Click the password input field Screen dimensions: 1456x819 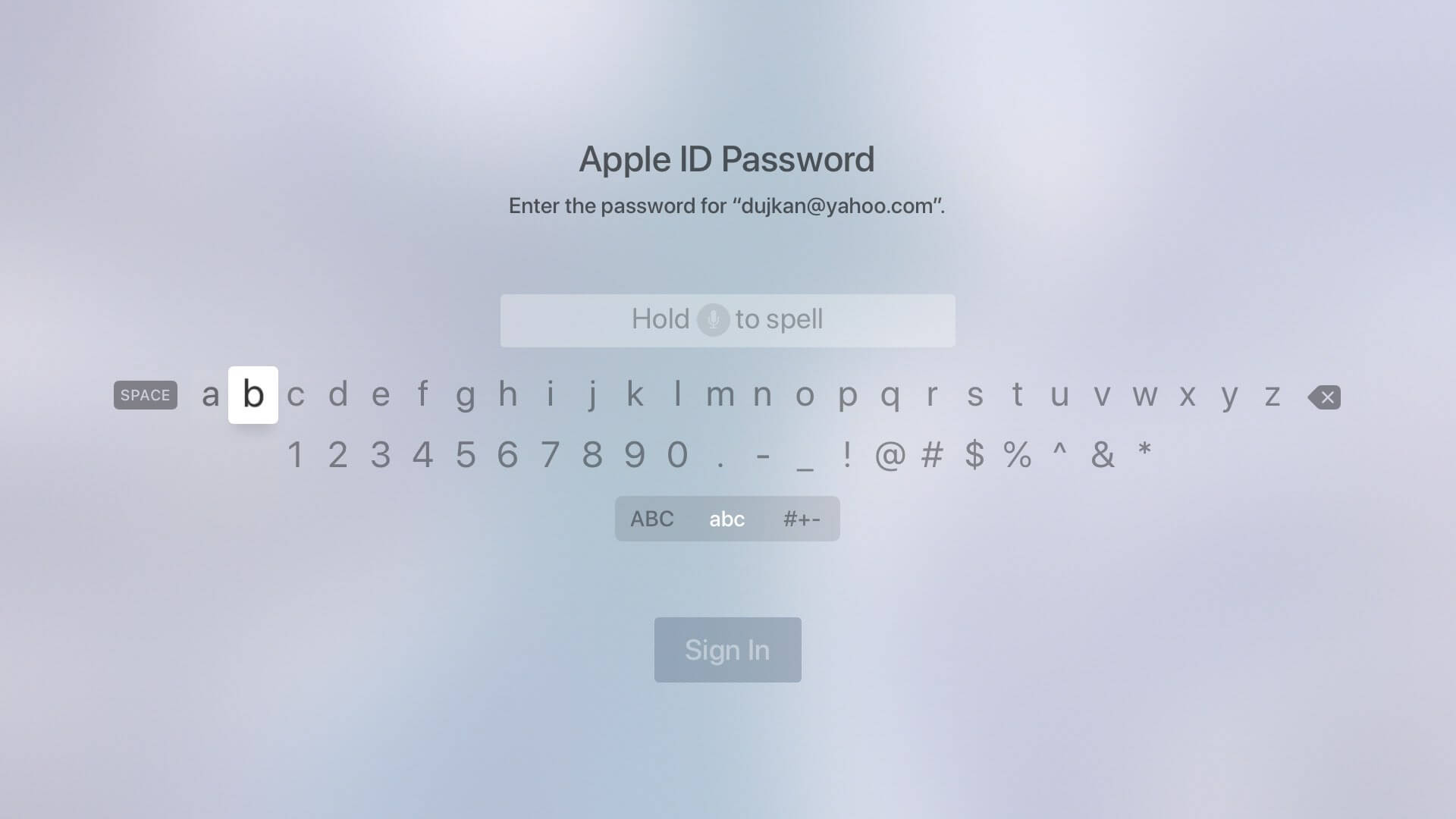point(727,319)
